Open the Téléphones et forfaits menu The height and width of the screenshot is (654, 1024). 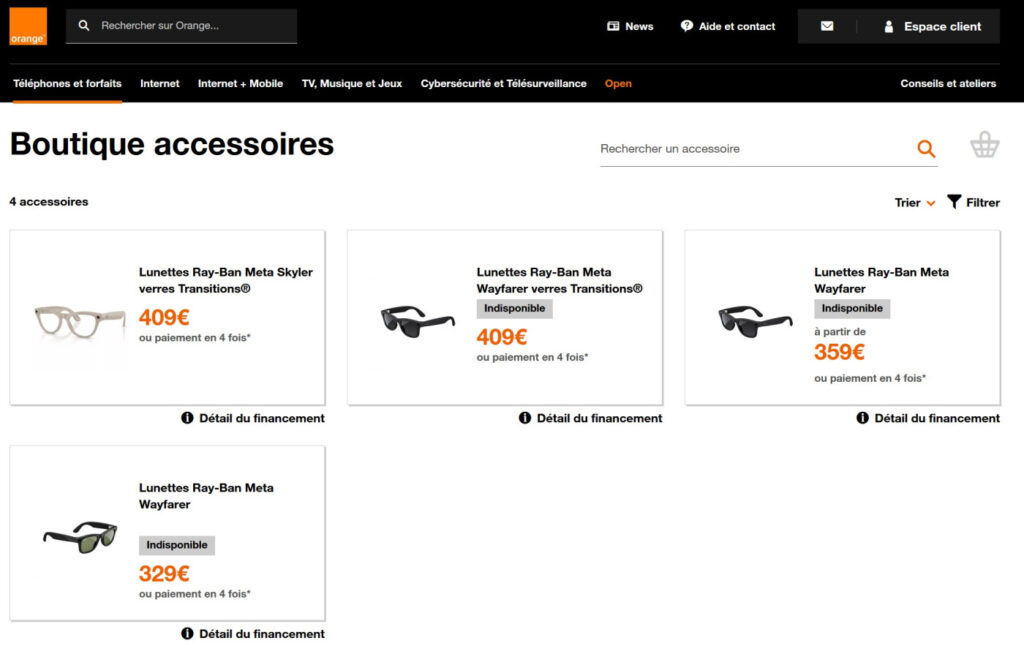(x=67, y=84)
